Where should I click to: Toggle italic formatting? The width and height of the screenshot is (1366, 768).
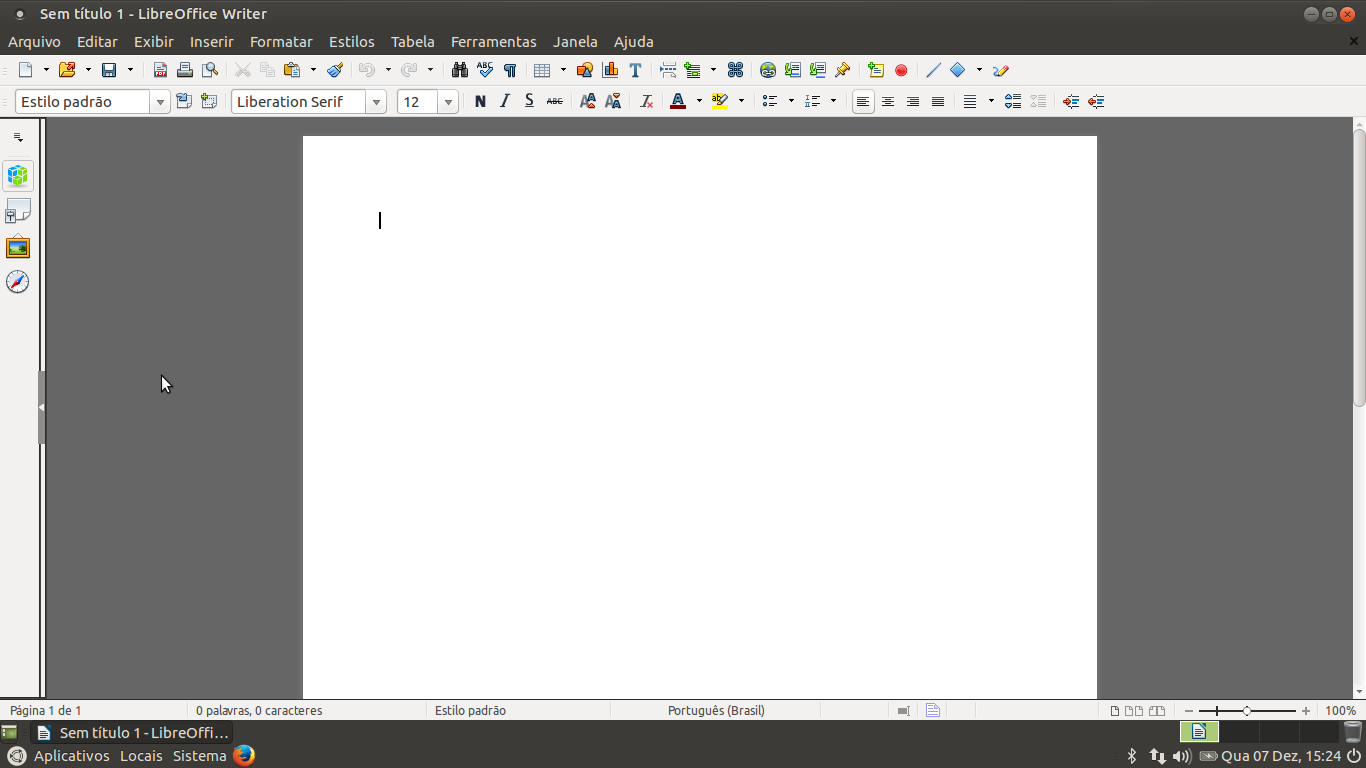pyautogui.click(x=505, y=101)
